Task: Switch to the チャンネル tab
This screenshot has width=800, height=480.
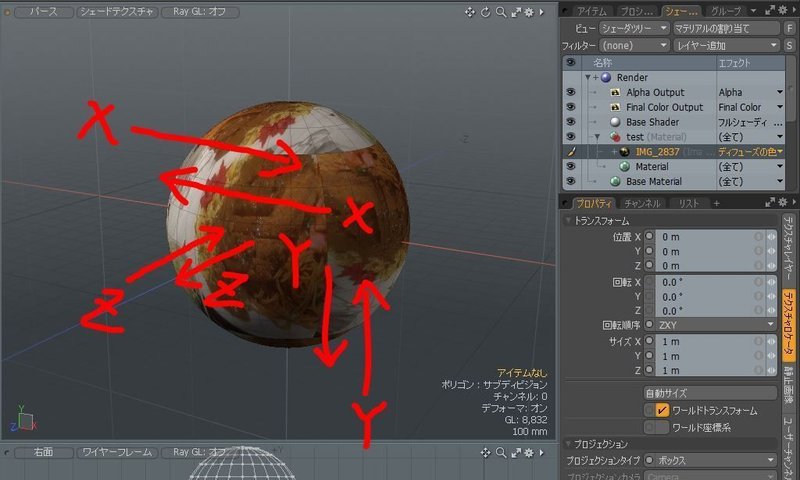Action: pos(642,204)
